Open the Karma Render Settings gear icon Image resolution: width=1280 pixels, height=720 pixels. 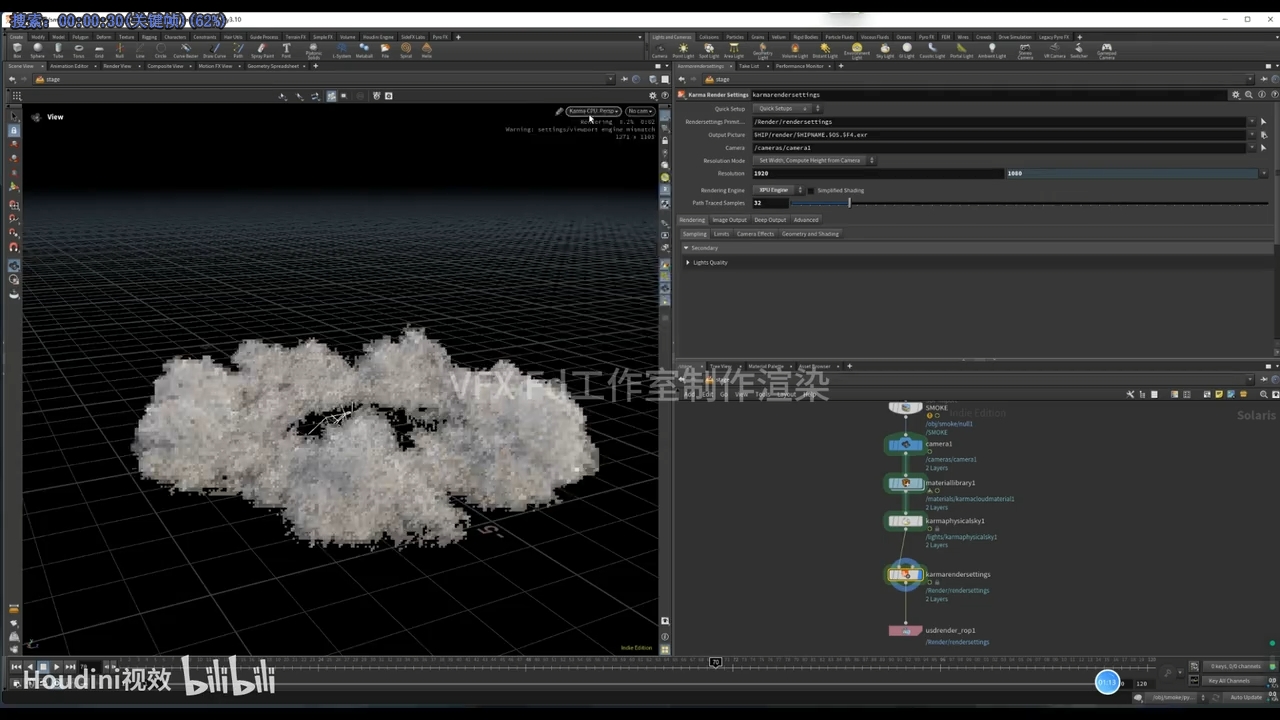coord(1235,94)
